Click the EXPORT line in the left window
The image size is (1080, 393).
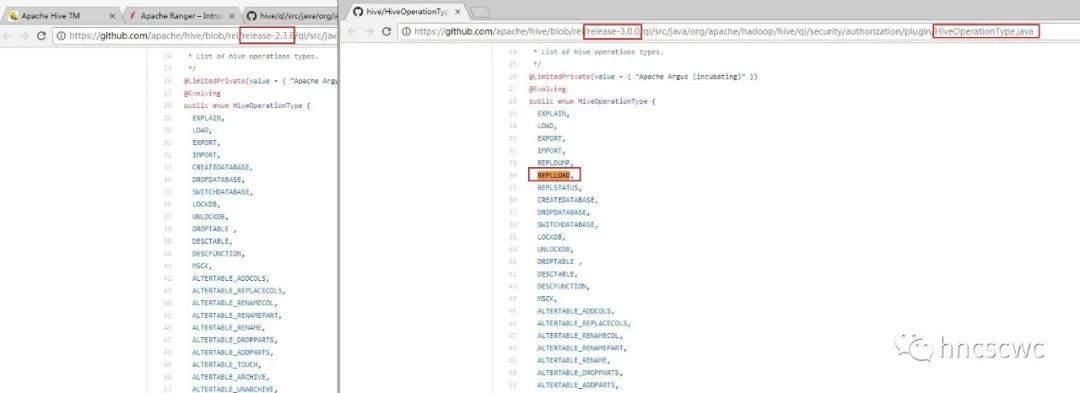coord(206,142)
